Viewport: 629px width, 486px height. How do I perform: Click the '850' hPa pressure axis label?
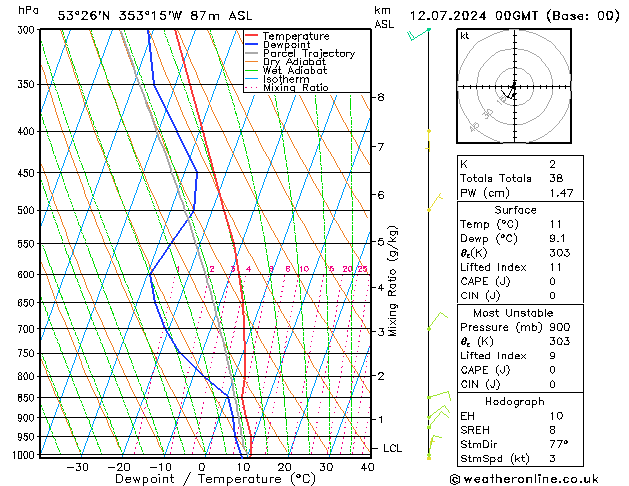pyautogui.click(x=28, y=398)
